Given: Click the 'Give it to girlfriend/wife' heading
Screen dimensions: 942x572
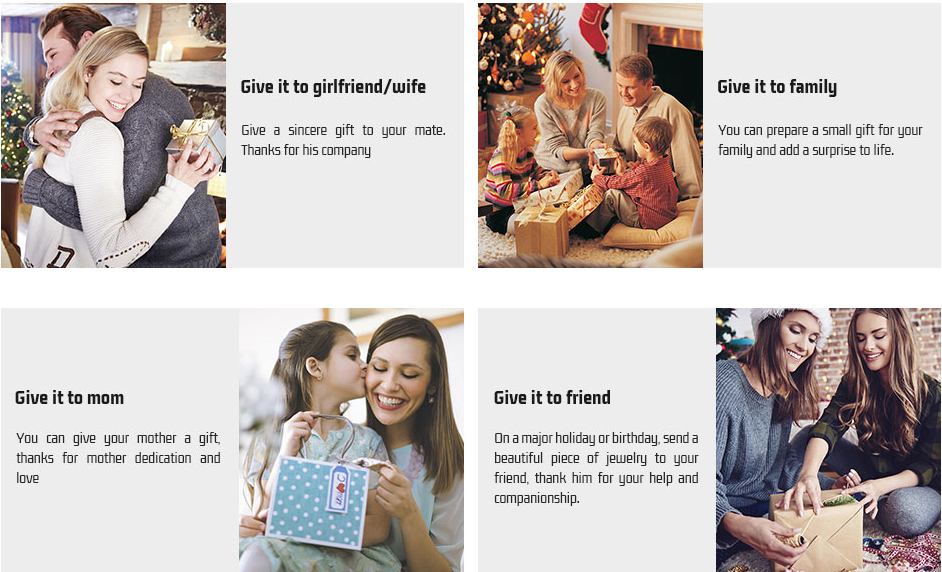Looking at the screenshot, I should coord(333,87).
